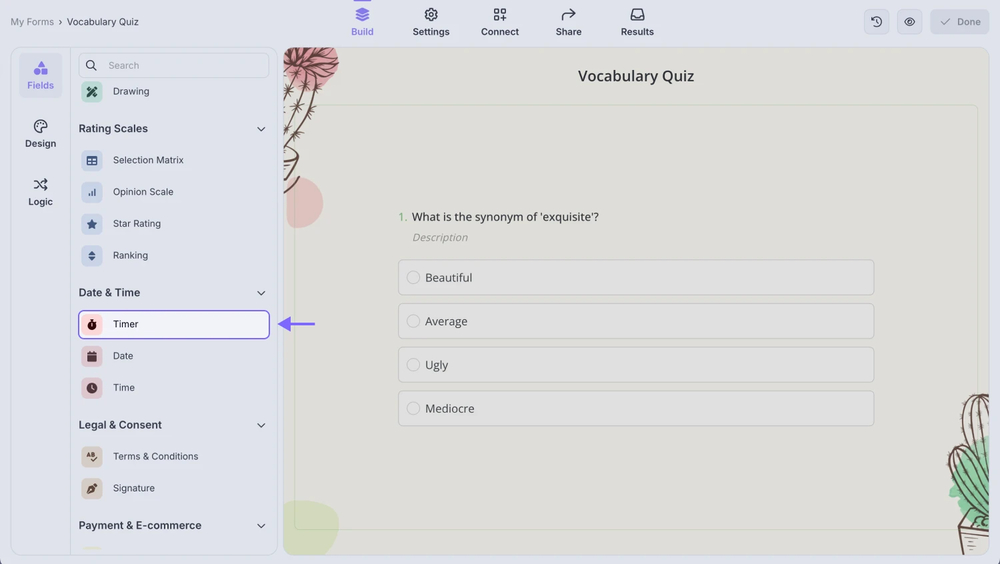The width and height of the screenshot is (1000, 564).
Task: Choose the Selection Matrix field icon
Action: (x=92, y=161)
